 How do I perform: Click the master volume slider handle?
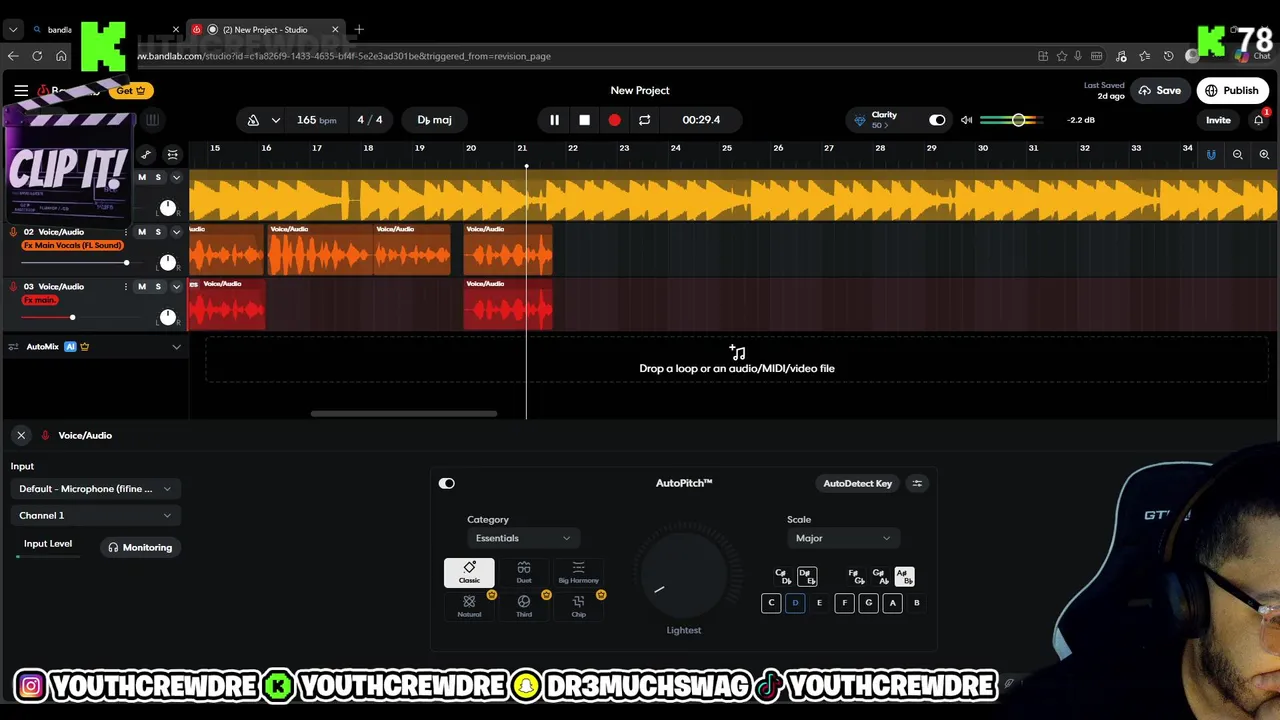pos(1018,120)
